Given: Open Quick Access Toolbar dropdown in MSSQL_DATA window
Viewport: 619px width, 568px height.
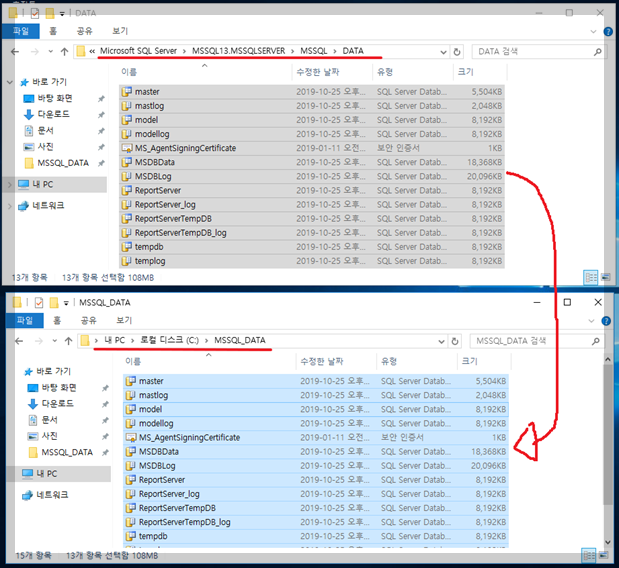Looking at the screenshot, I should pos(66,303).
